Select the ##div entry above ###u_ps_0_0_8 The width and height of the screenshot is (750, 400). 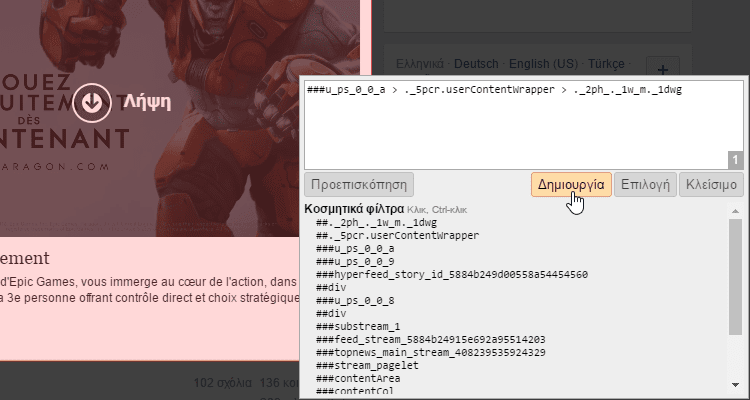coord(331,288)
